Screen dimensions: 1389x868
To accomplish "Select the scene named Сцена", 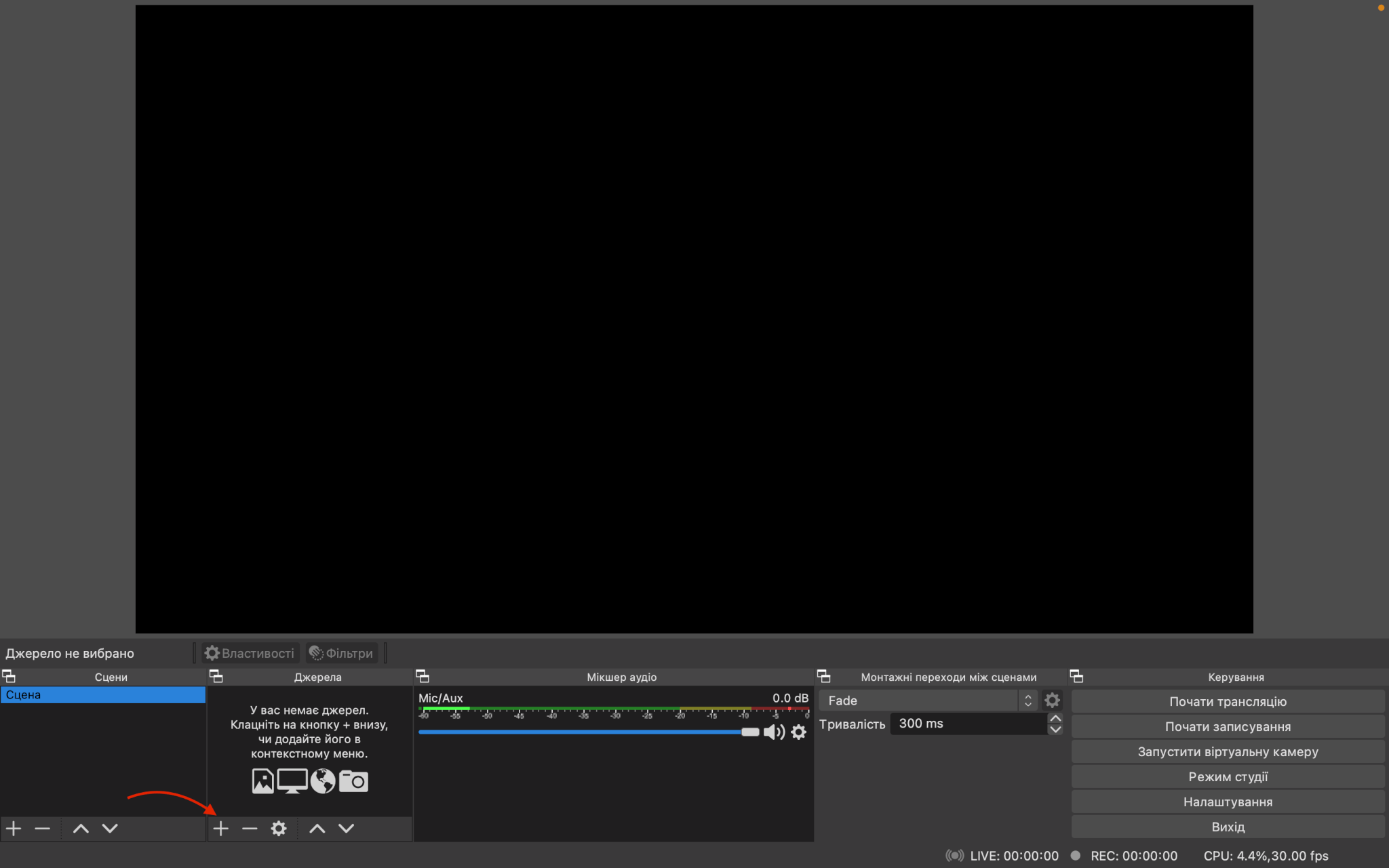I will [x=102, y=694].
